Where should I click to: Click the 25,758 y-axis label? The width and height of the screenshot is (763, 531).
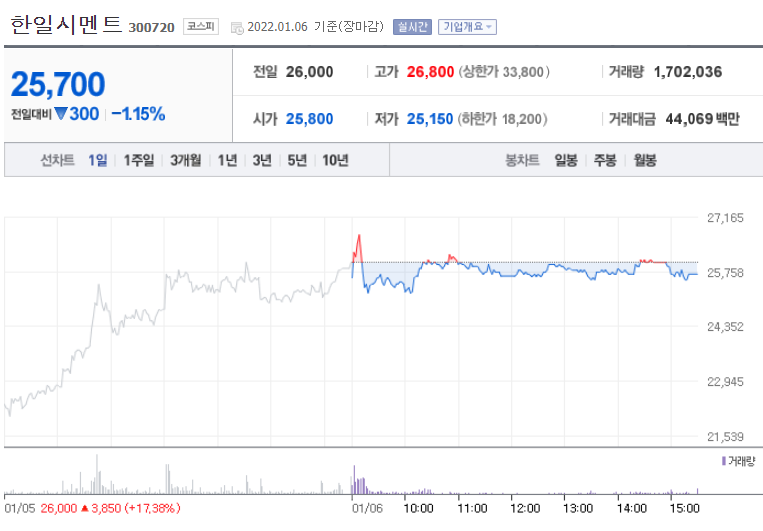(725, 273)
